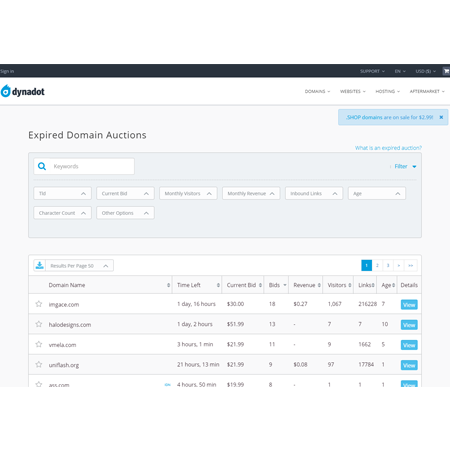Viewport: 450px width, 450px height.
Task: View details for imgace.com
Action: 409,305
